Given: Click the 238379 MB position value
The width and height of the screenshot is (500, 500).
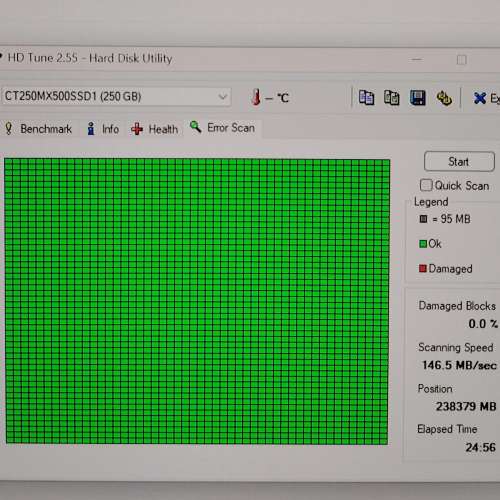Looking at the screenshot, I should coord(466,406).
